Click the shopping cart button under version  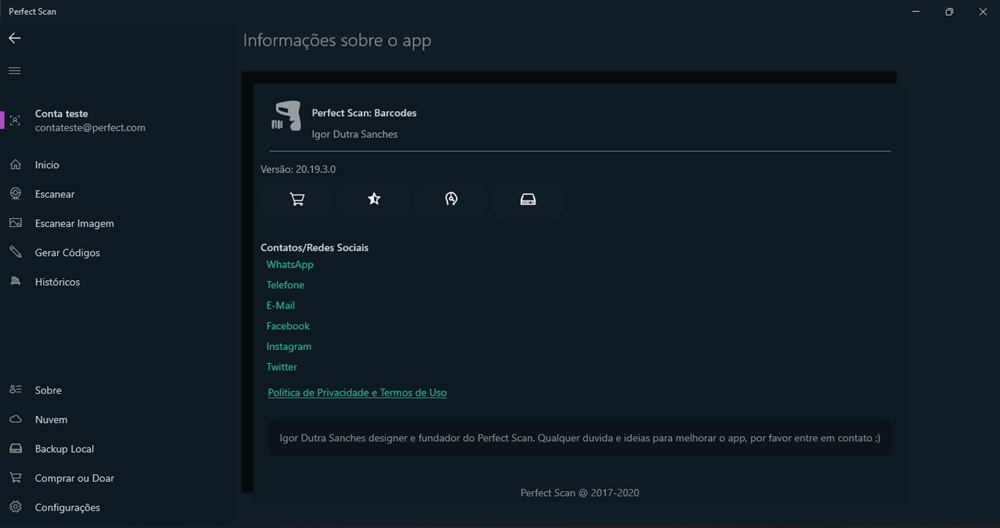[297, 200]
